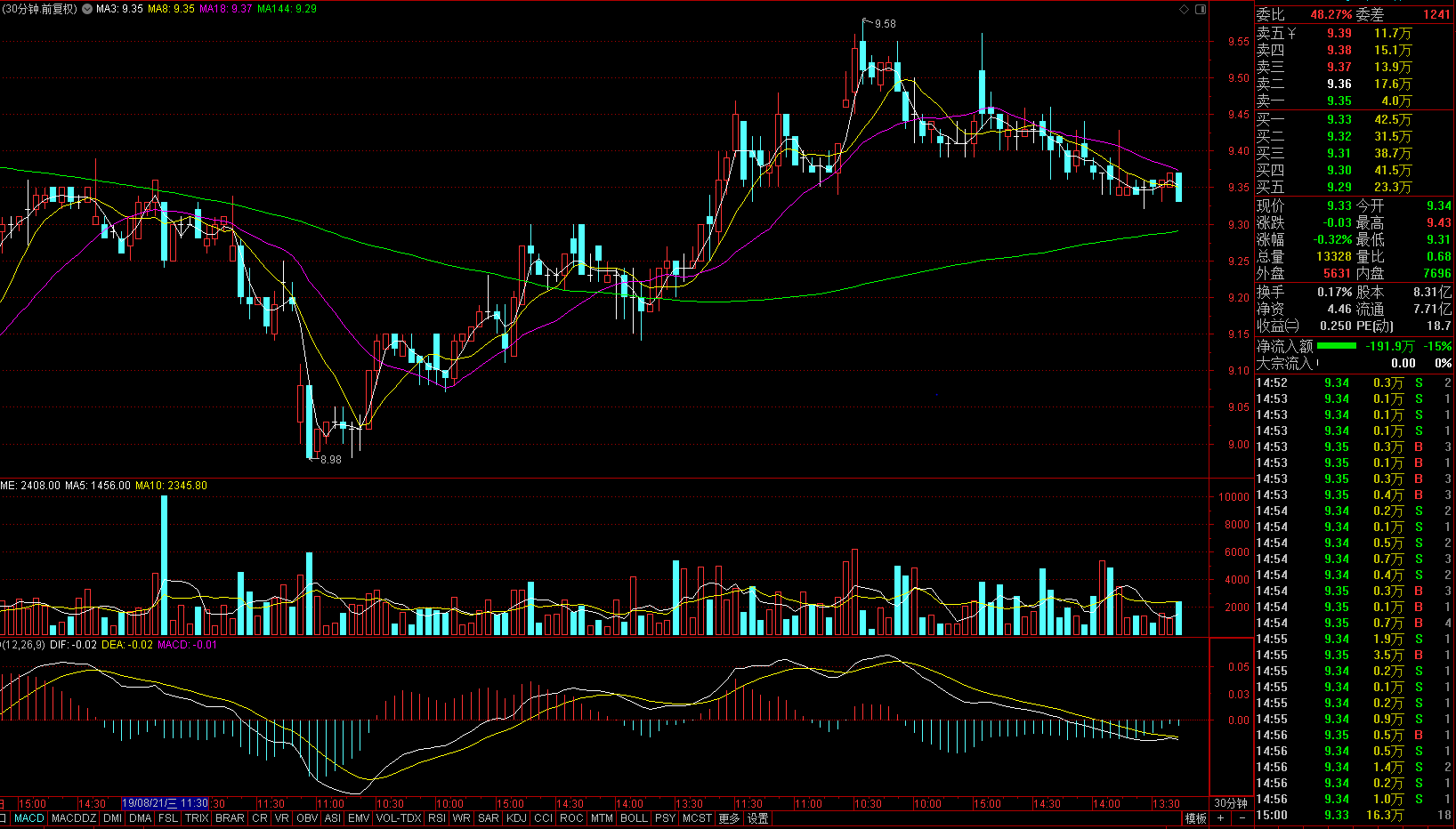
Task: Select the TRIX indicator tab
Action: (x=197, y=818)
